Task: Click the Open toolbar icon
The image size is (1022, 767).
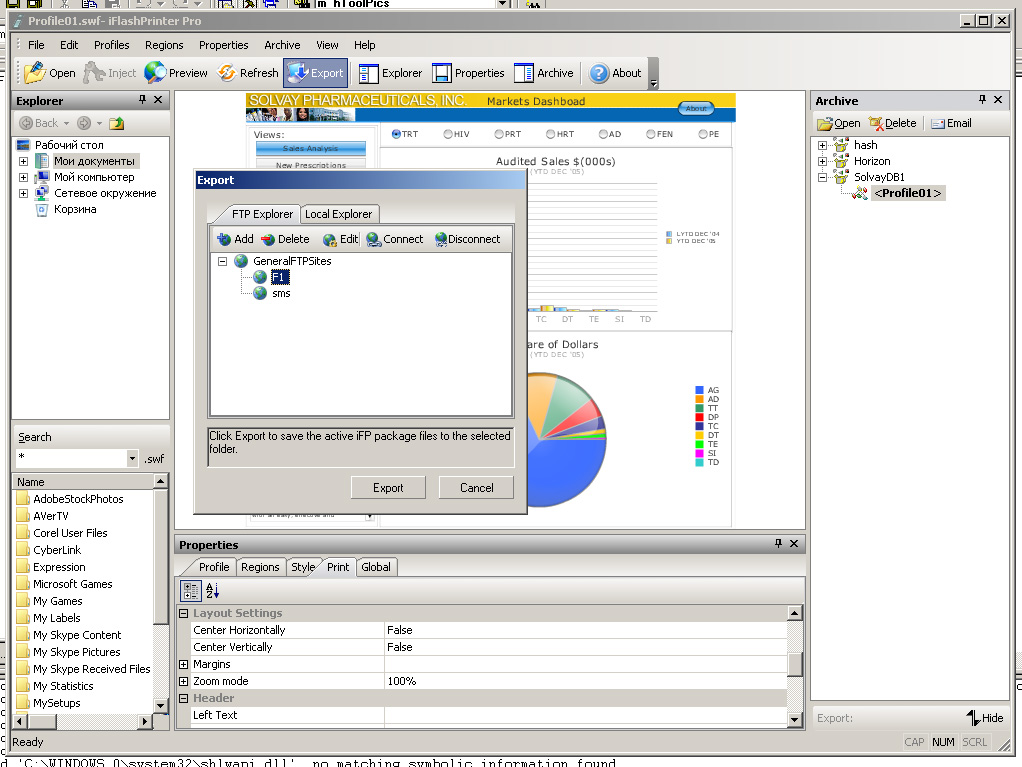Action: click(50, 73)
